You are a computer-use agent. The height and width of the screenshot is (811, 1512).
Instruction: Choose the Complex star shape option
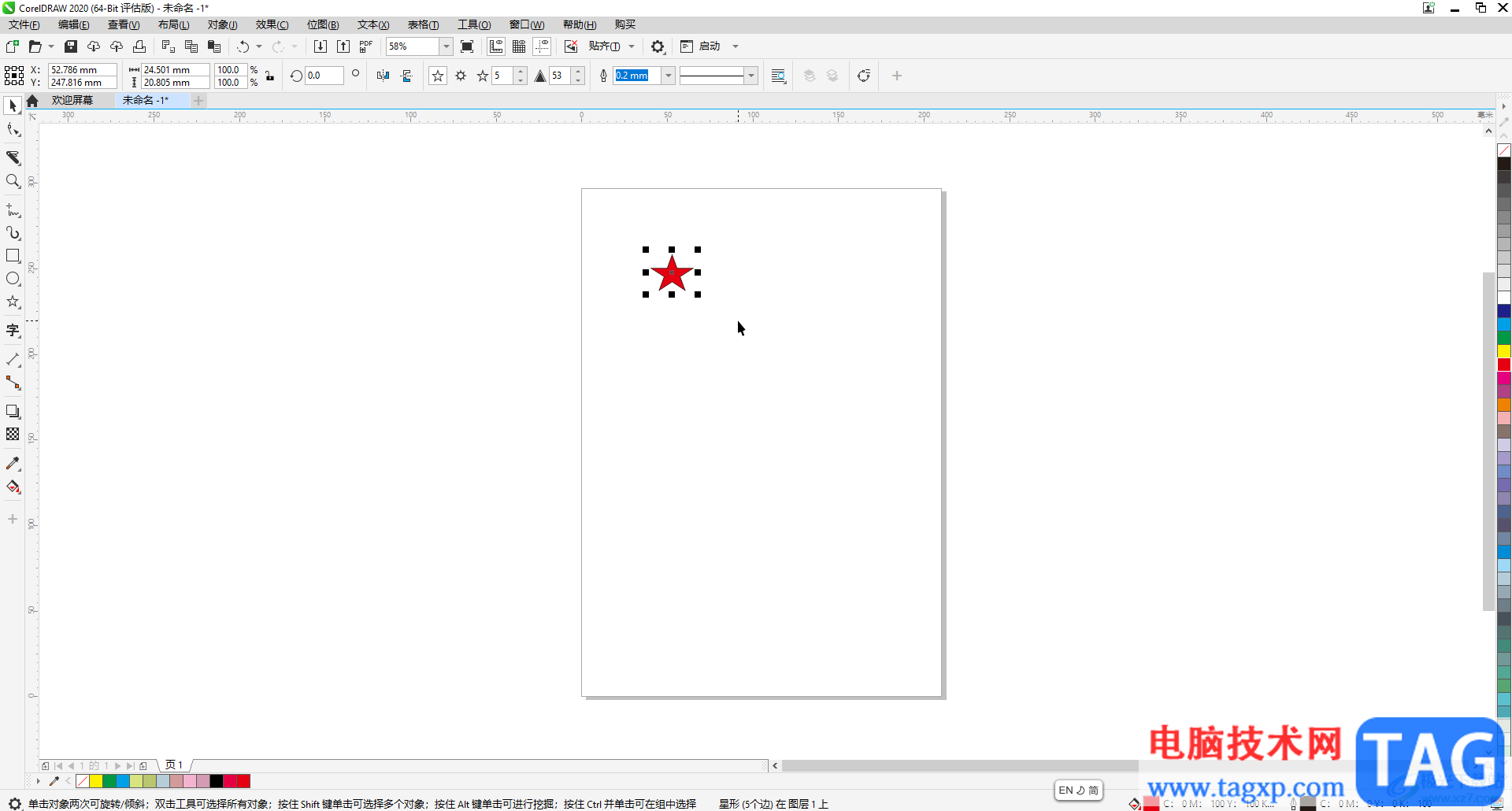point(461,76)
